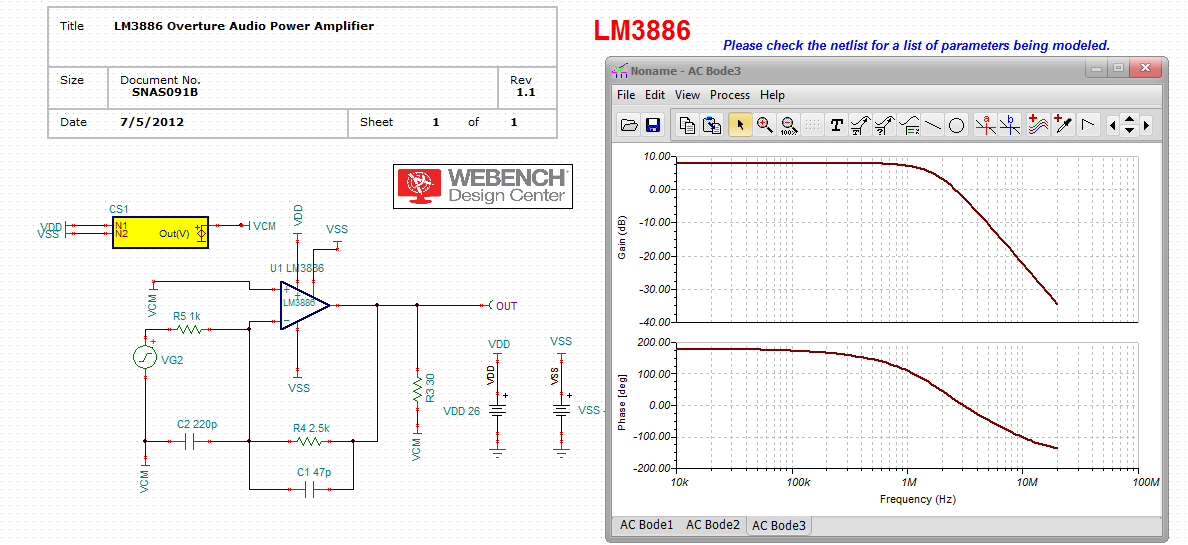Click the capacitor label C2 220p
This screenshot has height=545, width=1188.
coord(197,424)
